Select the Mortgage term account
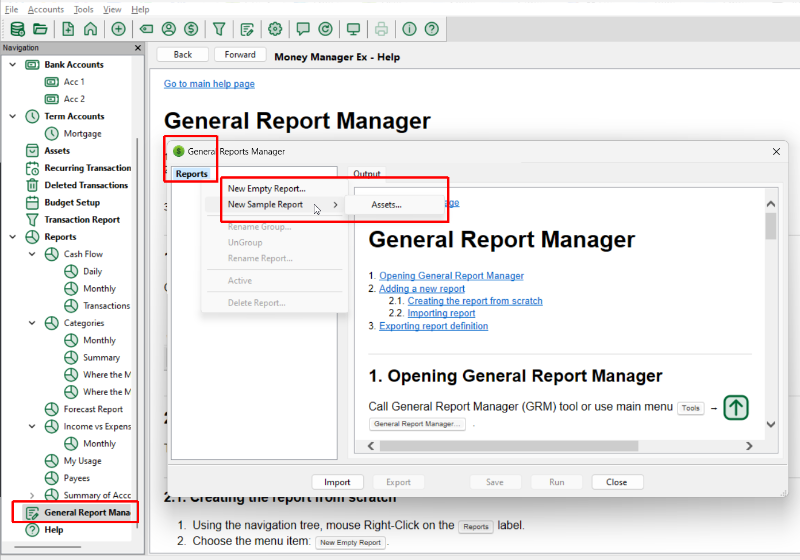 (82, 134)
